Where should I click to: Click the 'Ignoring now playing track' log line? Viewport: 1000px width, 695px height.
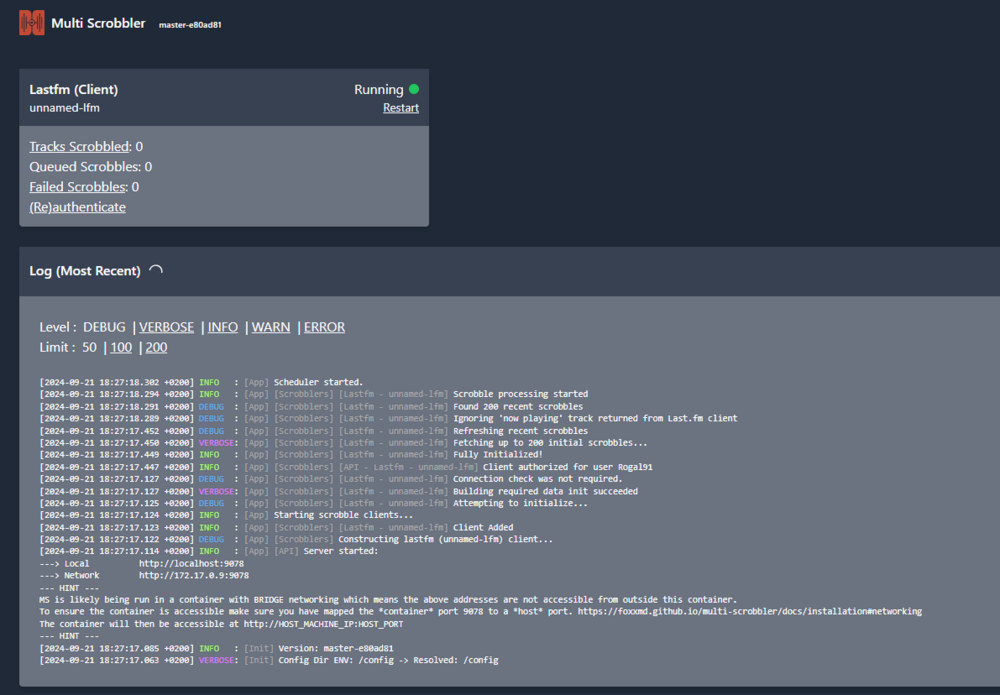(388, 418)
